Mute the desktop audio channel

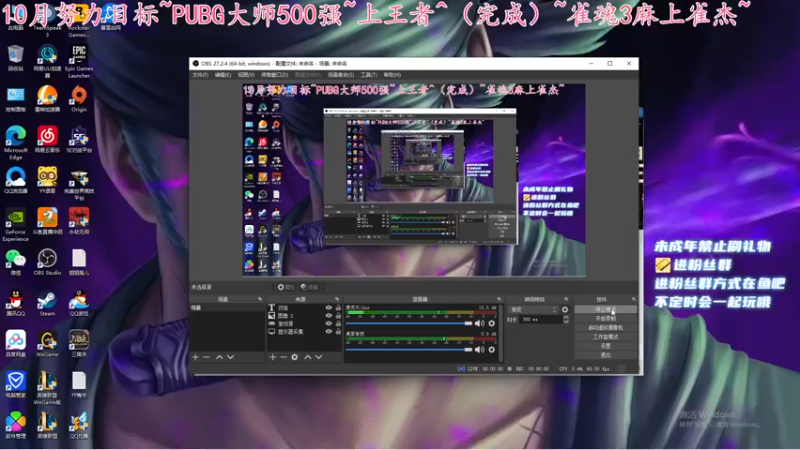click(480, 349)
